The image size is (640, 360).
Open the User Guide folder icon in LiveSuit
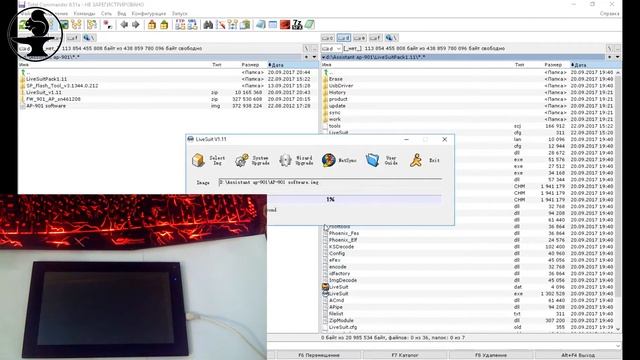point(372,160)
